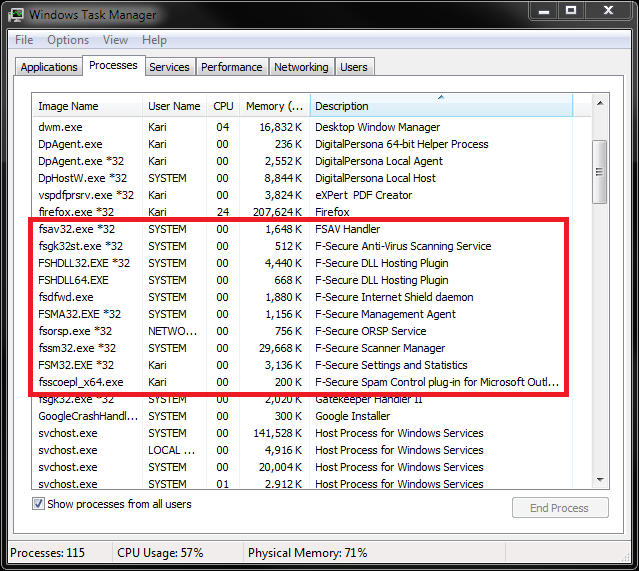Click the Physical Memory: 71% status entry

point(308,553)
